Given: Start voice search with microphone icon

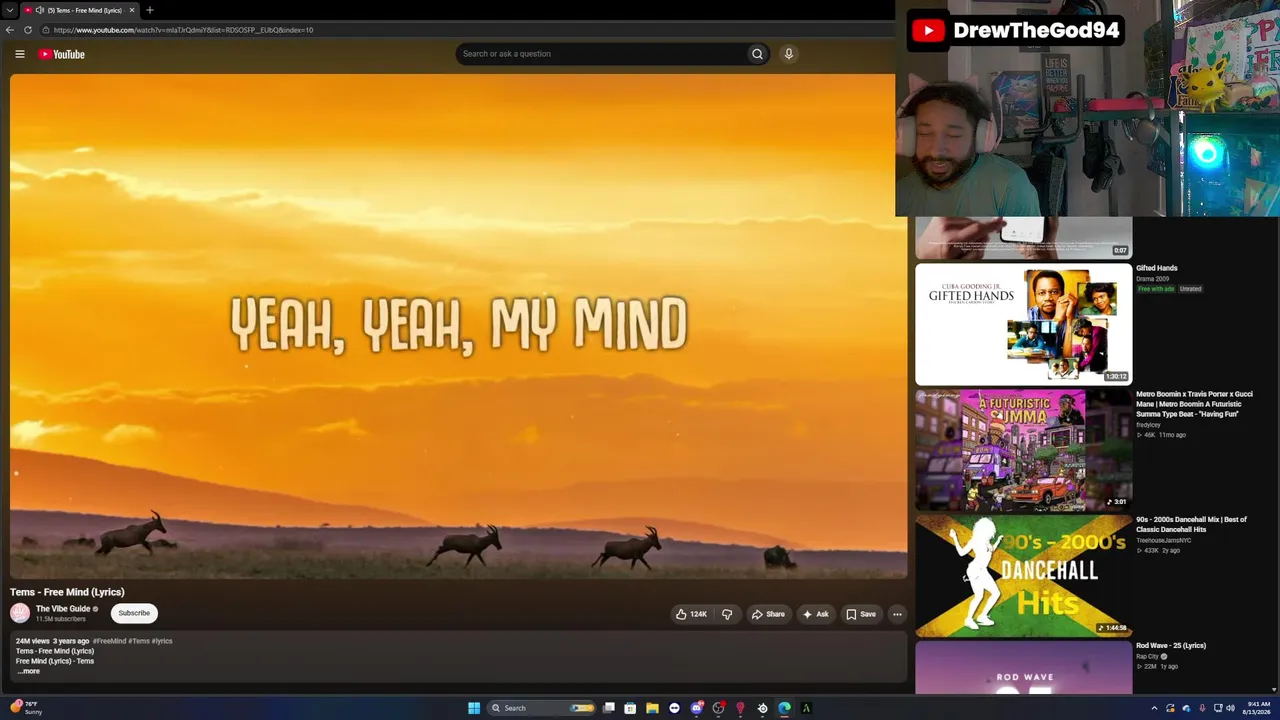Looking at the screenshot, I should [789, 54].
